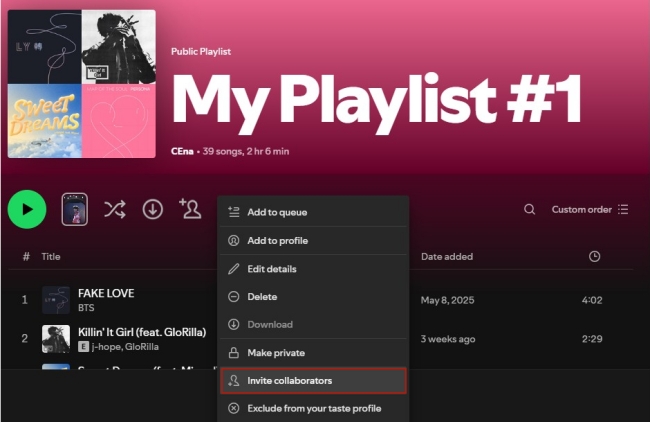650x422 pixels.
Task: Click FAKE LOVE album thumbnail
Action: pyautogui.click(x=56, y=300)
